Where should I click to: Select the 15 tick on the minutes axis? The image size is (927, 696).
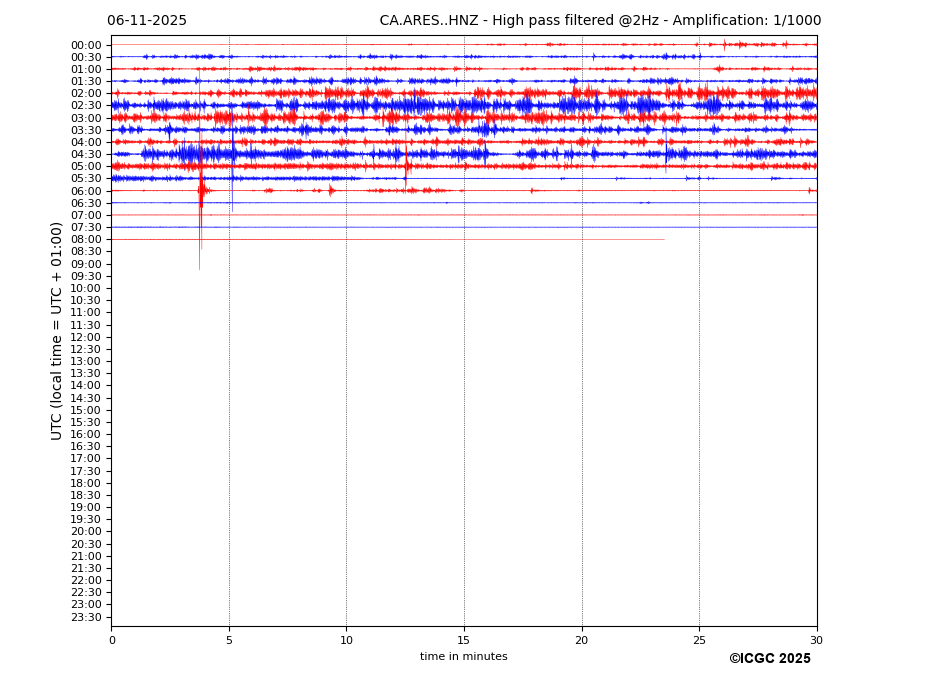point(464,640)
